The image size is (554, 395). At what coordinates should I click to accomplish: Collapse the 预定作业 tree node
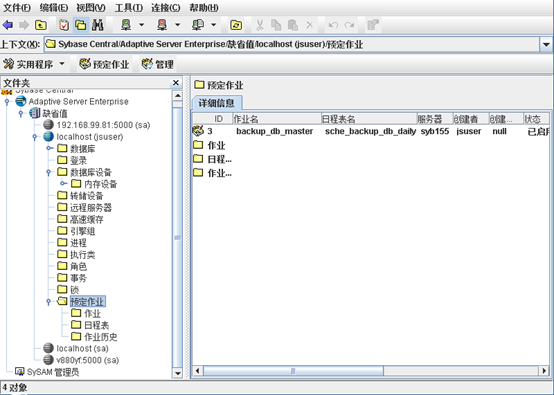tap(49, 301)
